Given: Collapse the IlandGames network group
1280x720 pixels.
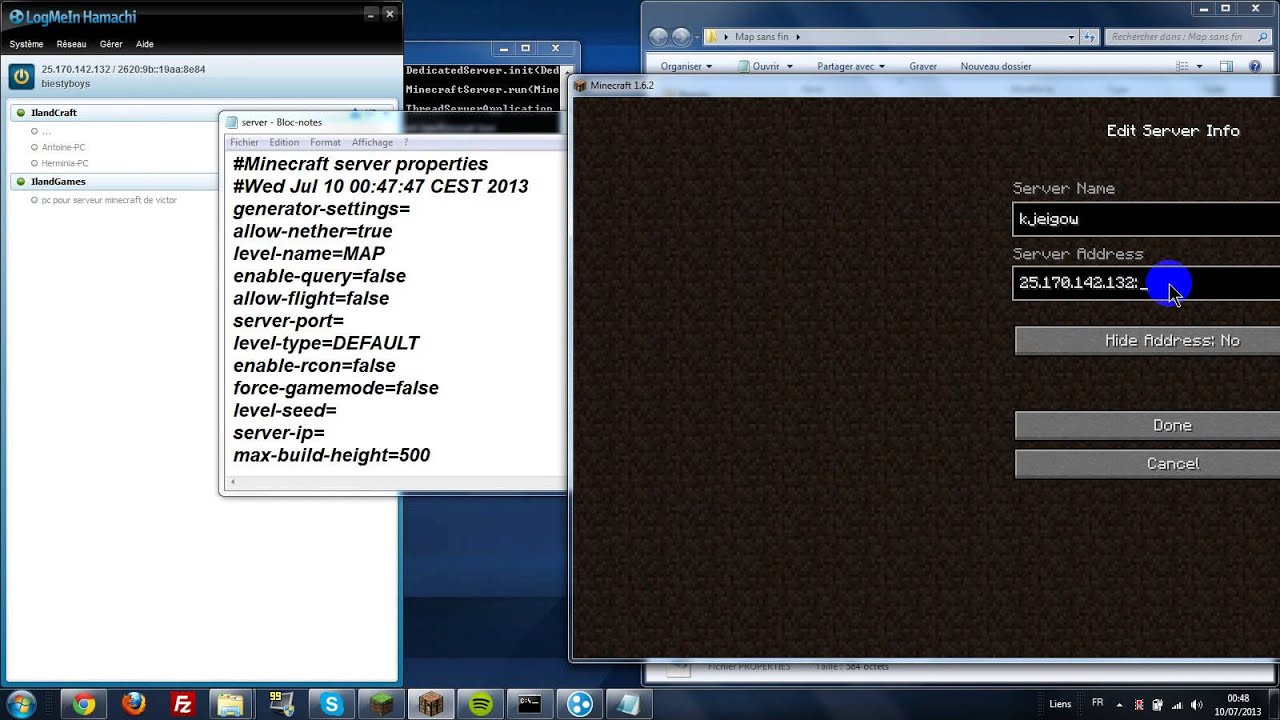Looking at the screenshot, I should click(21, 182).
